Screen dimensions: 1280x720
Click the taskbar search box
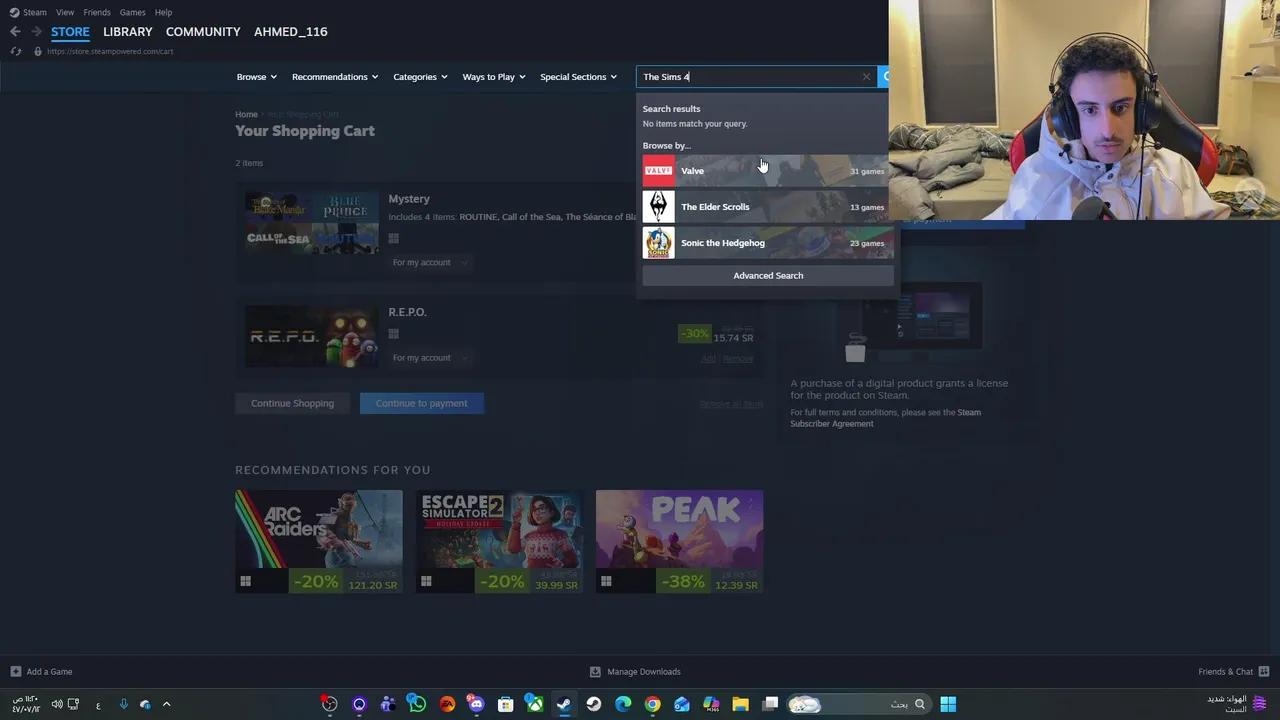pos(857,704)
